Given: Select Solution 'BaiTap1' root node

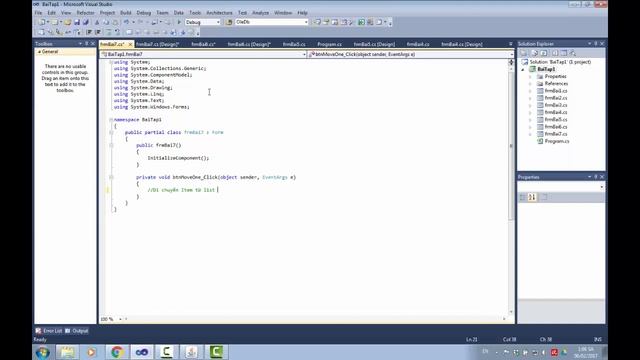Looking at the screenshot, I should pos(560,62).
